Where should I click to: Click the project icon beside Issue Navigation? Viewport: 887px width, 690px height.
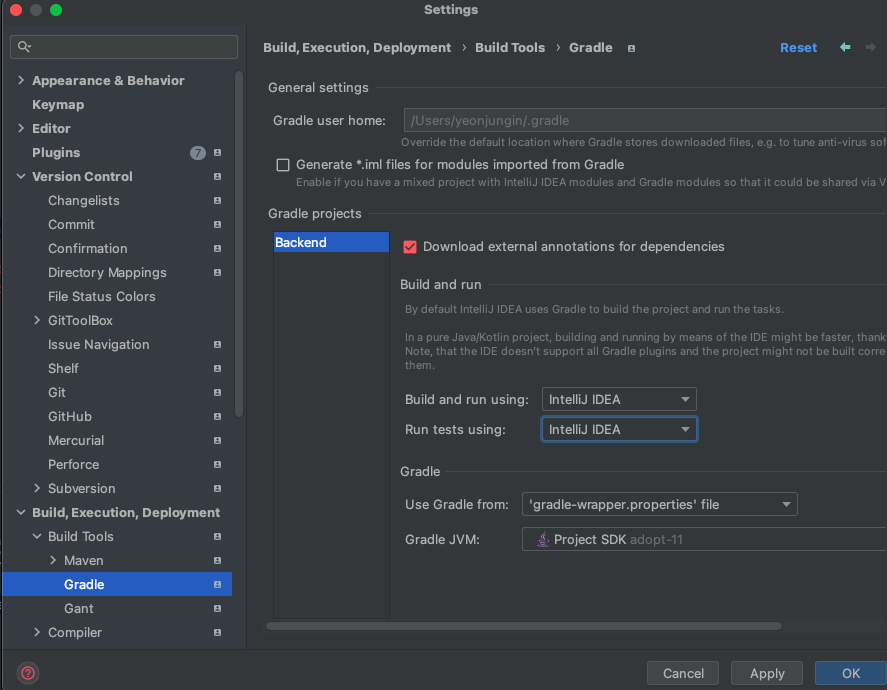tap(217, 344)
